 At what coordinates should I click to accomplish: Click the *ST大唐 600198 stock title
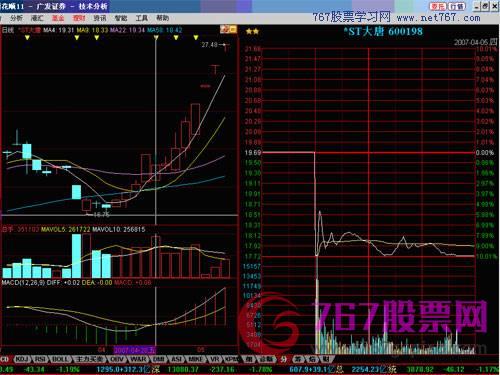pos(383,32)
